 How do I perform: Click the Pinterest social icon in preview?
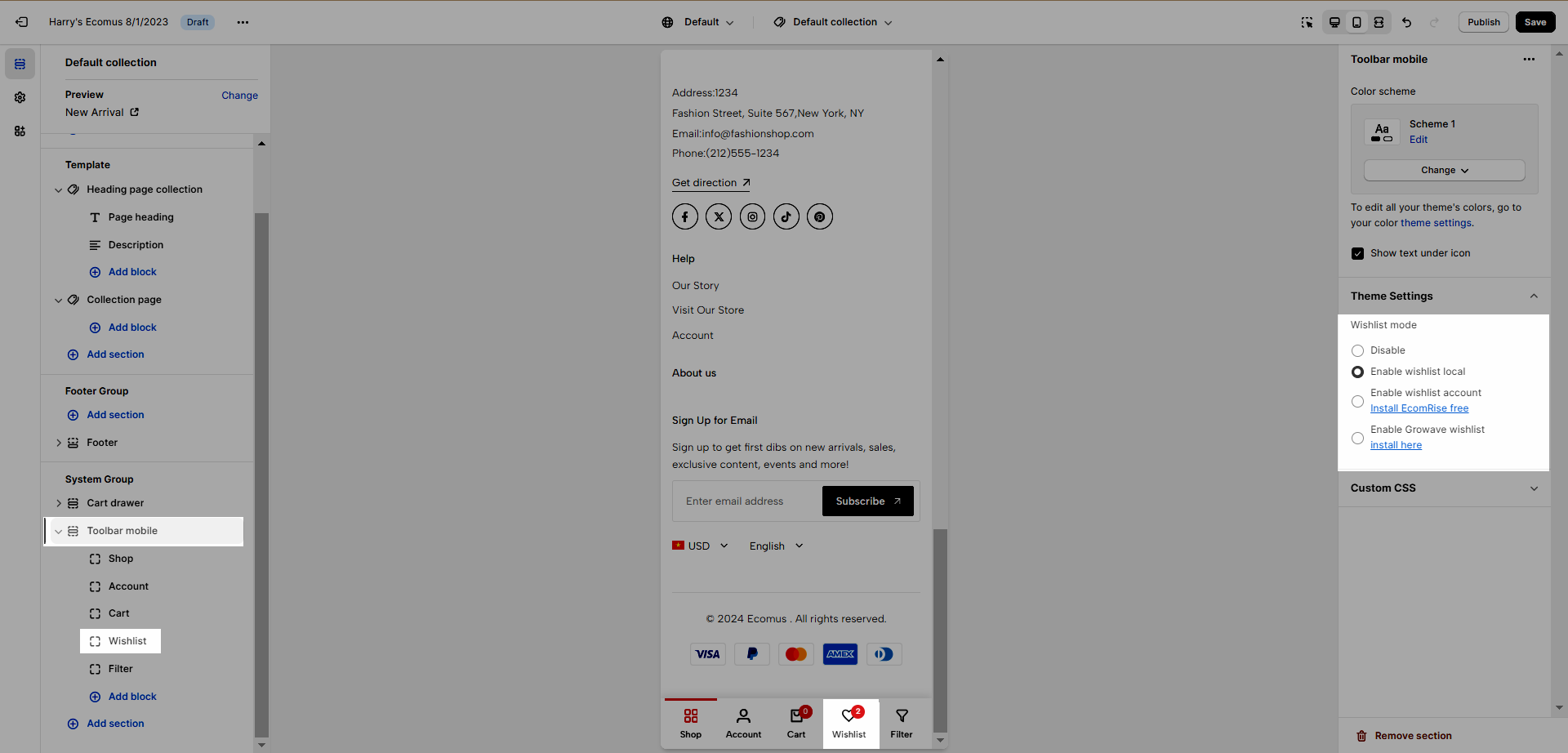(x=820, y=216)
